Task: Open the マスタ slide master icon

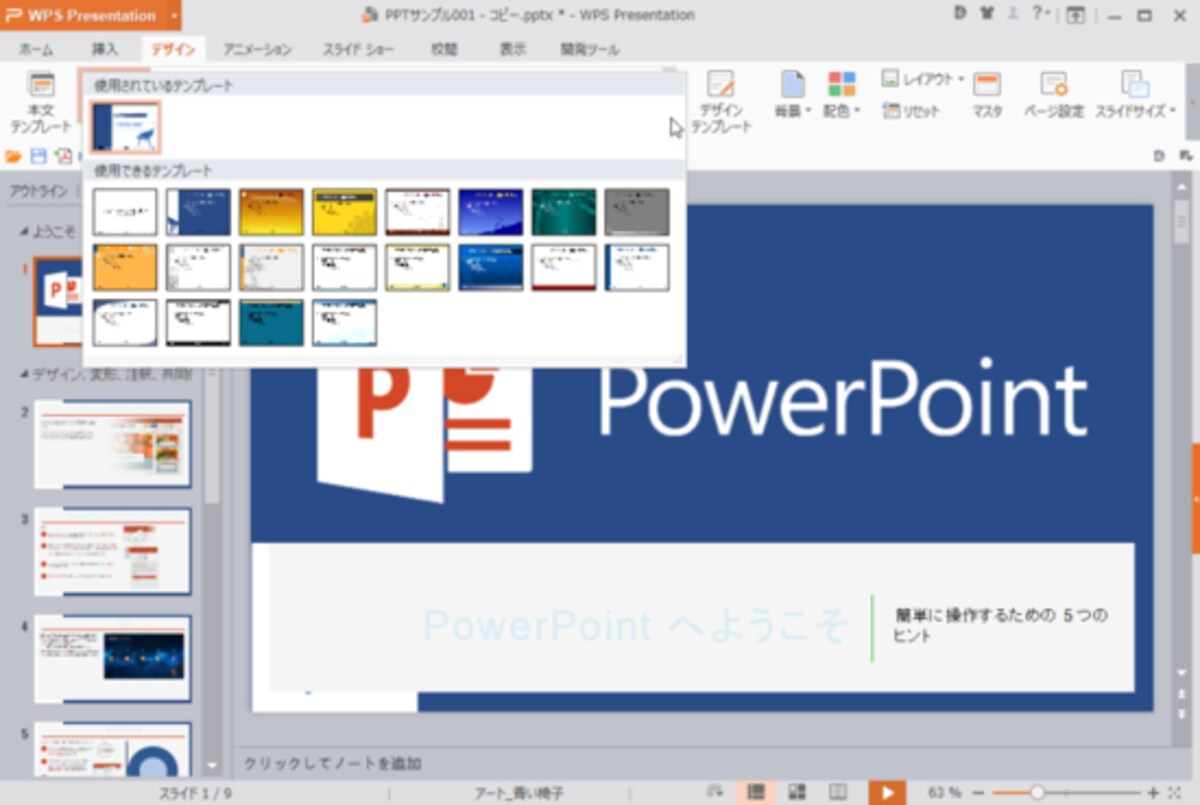Action: click(987, 85)
